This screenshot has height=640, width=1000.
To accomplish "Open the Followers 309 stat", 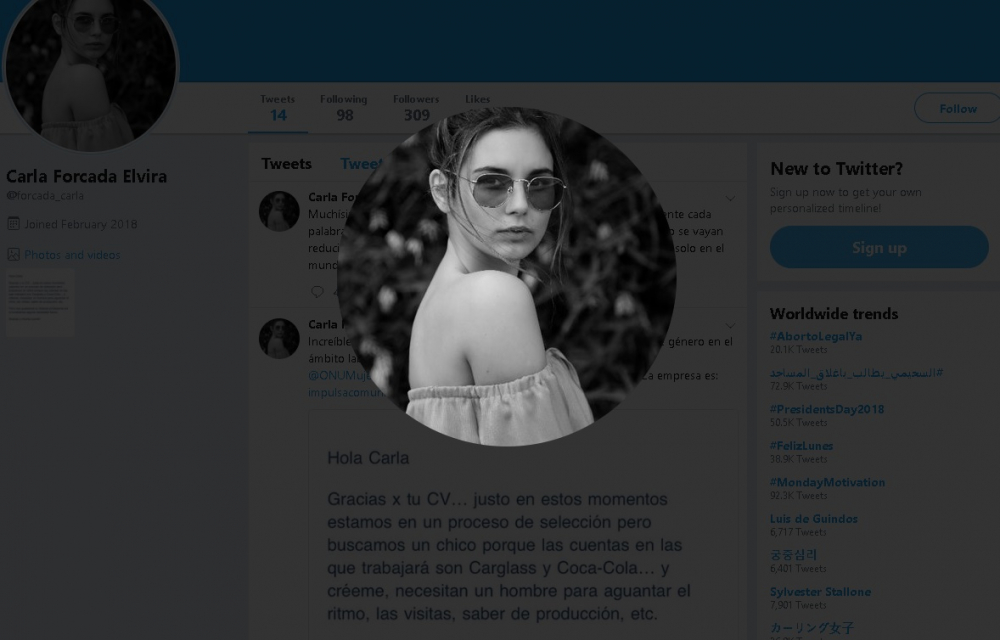I will click(416, 108).
